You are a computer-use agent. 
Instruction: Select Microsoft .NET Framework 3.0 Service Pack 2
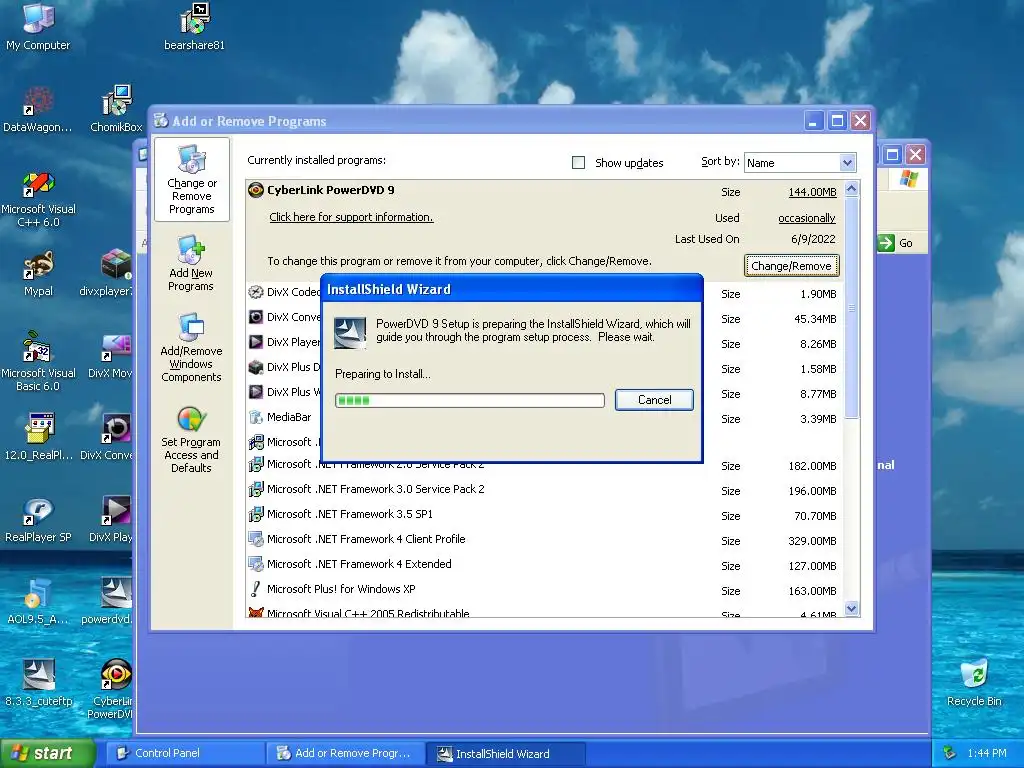(x=545, y=490)
